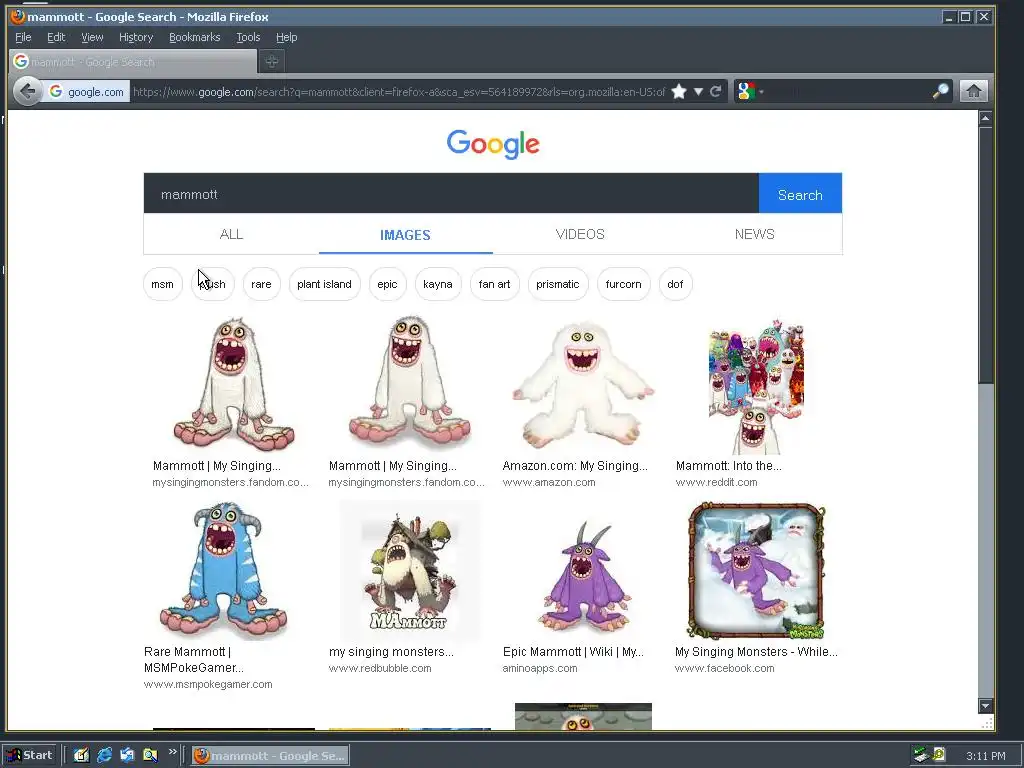Open the History menu
Viewport: 1024px width, 768px height.
[136, 37]
